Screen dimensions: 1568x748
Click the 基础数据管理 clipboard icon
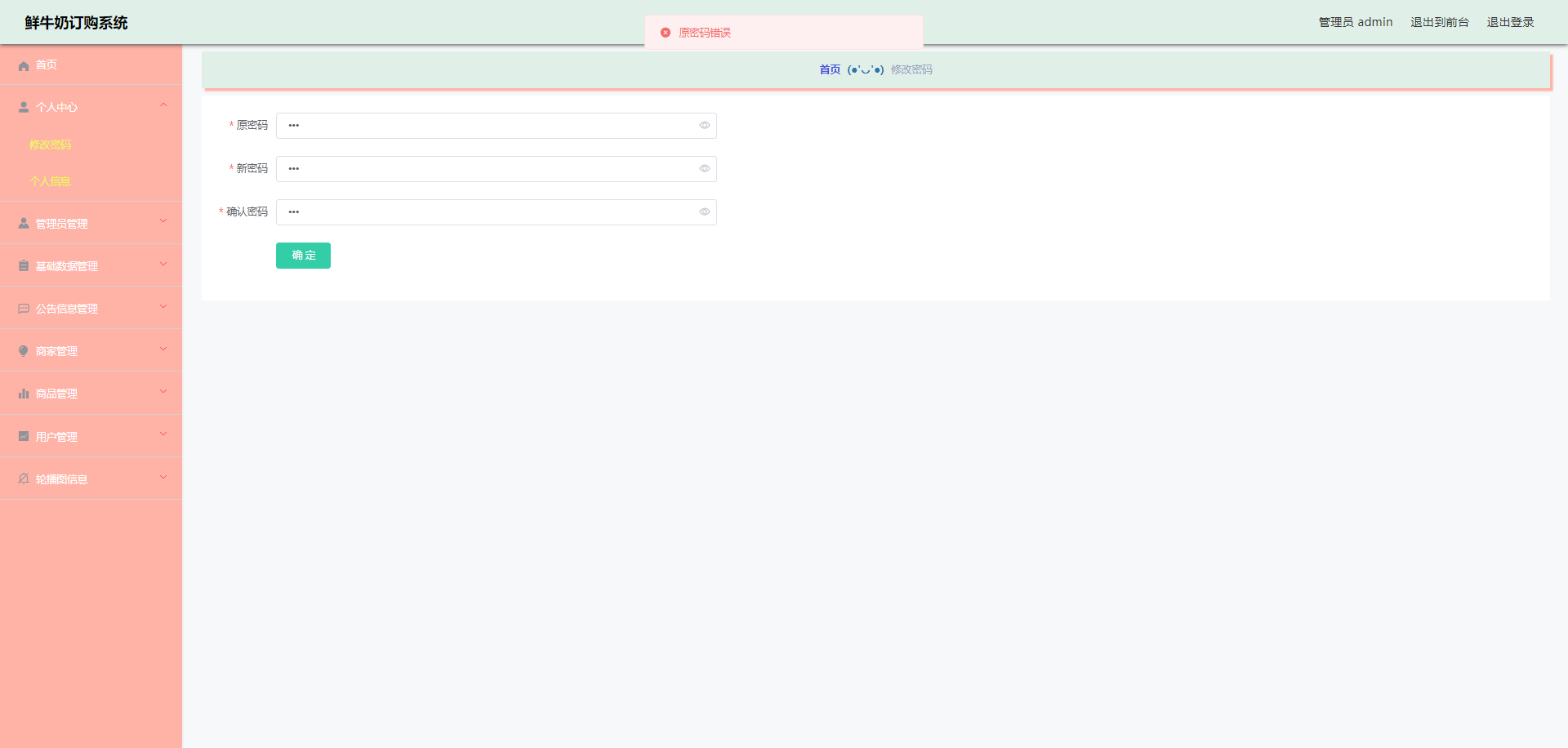pos(24,265)
